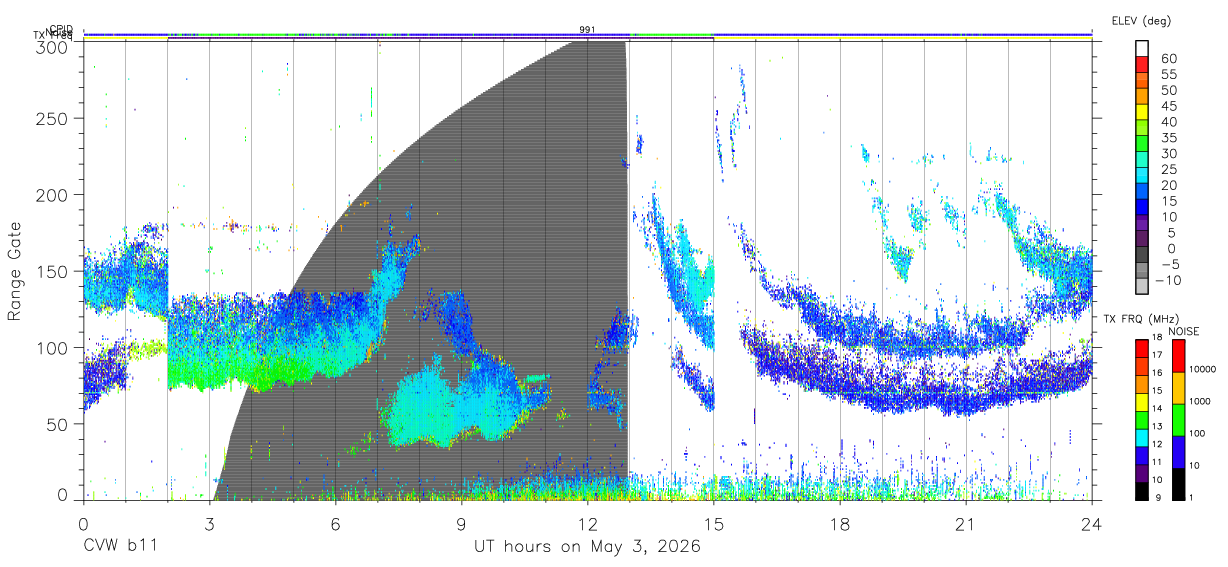Click the 100 tick label on y-axis
Image resolution: width=1228 pixels, height=567 pixels.
(54, 347)
